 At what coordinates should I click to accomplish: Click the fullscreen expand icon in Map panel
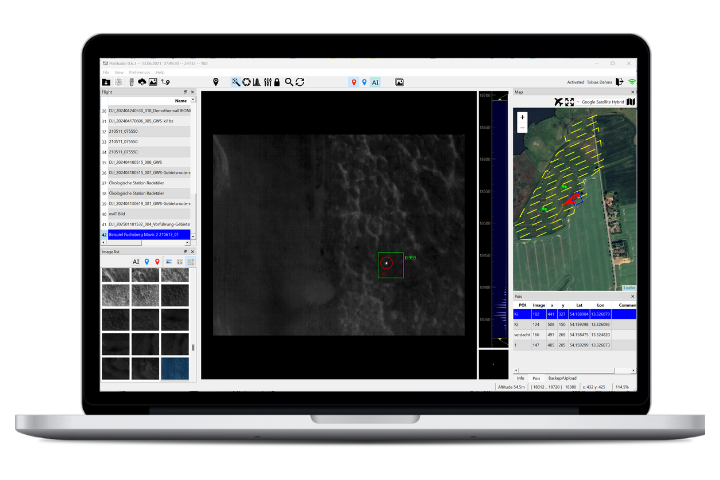(x=570, y=102)
